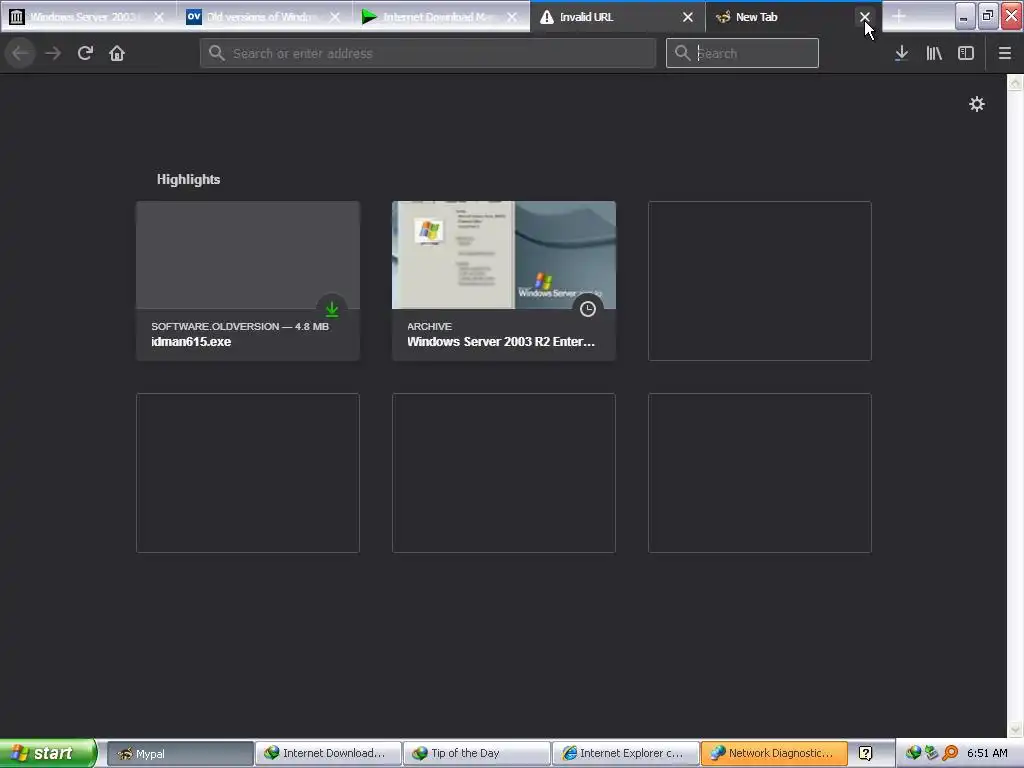
Task: Switch to Old versions of Windows tab
Action: click(x=264, y=17)
